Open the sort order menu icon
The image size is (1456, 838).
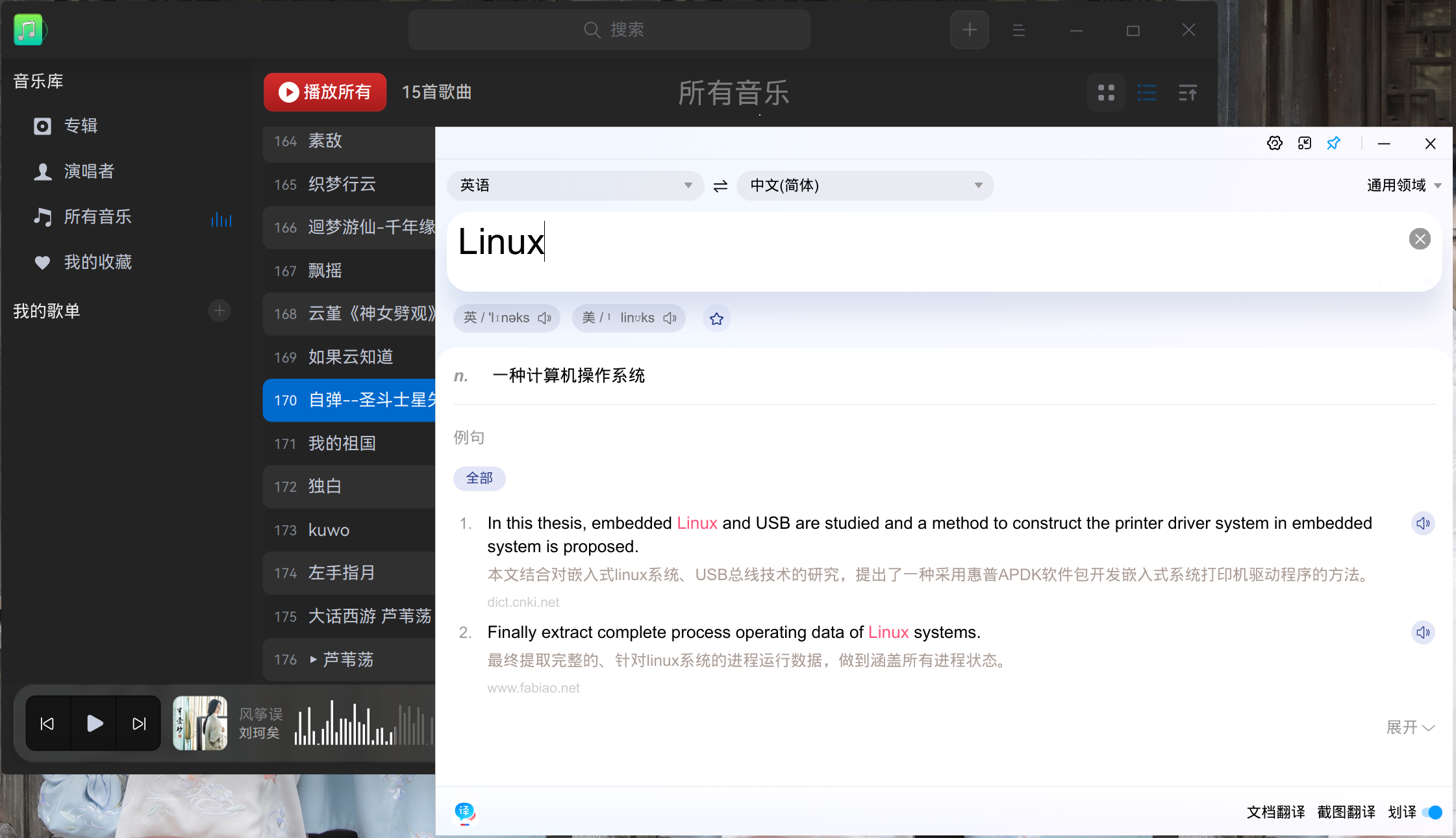(1187, 93)
